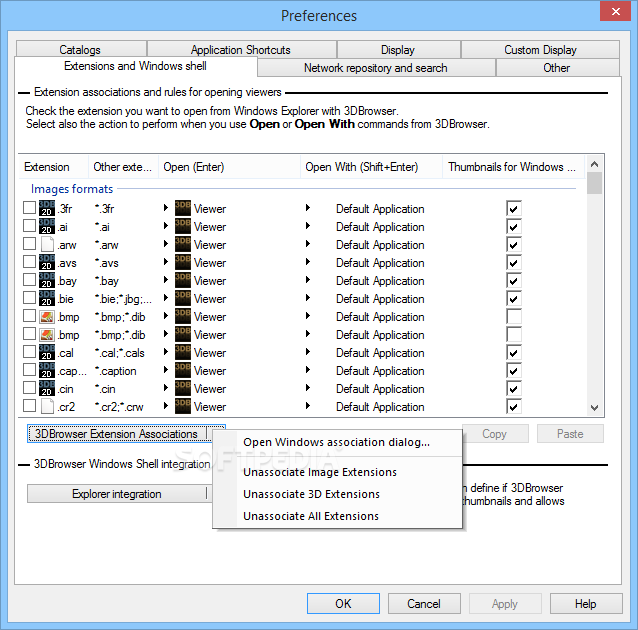Click the Viewer icon in the .avs row
This screenshot has width=638, height=630.
[x=183, y=262]
